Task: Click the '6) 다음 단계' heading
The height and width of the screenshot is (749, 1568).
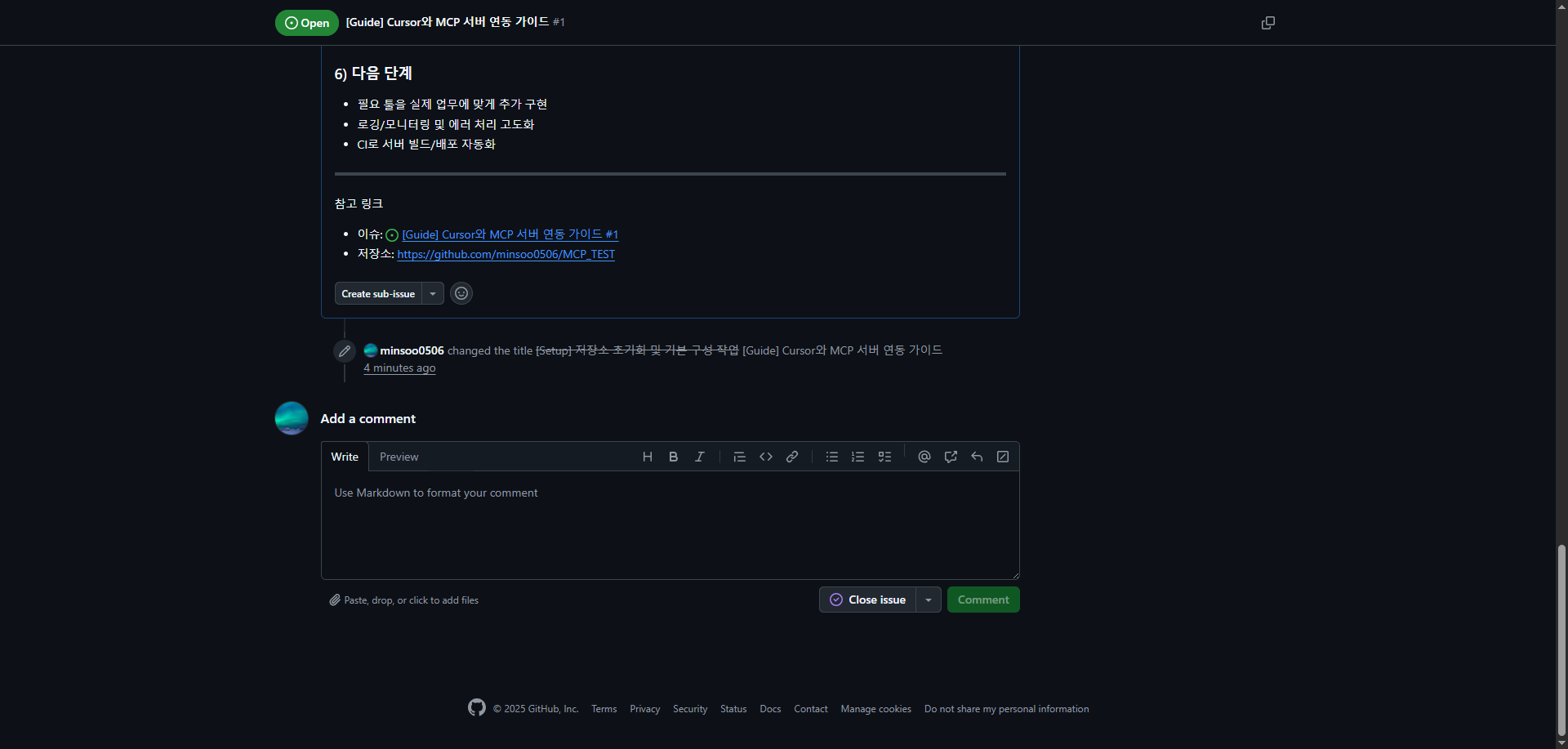Action: 373,74
